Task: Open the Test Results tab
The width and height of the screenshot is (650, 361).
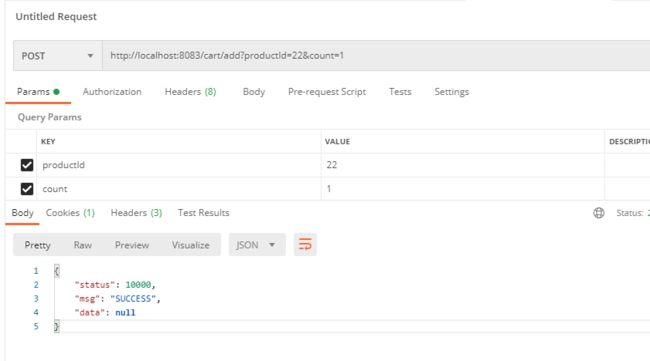Action: [204, 213]
